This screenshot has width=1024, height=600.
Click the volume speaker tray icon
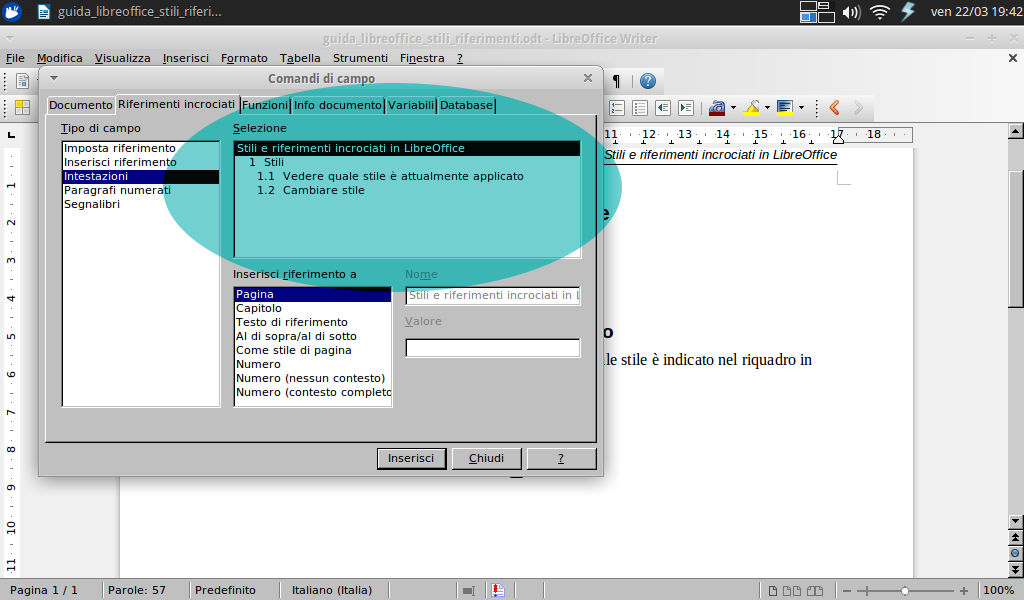point(851,12)
